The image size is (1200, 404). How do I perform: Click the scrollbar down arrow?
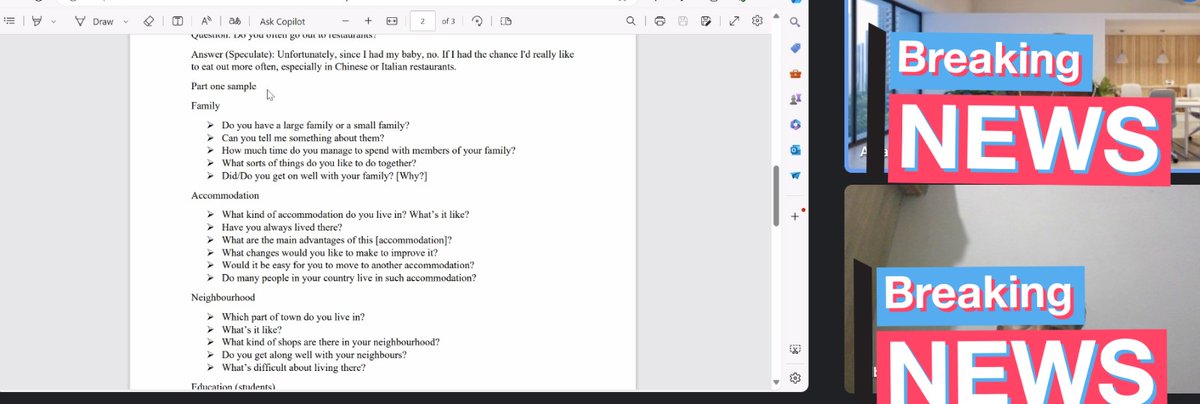click(x=775, y=382)
